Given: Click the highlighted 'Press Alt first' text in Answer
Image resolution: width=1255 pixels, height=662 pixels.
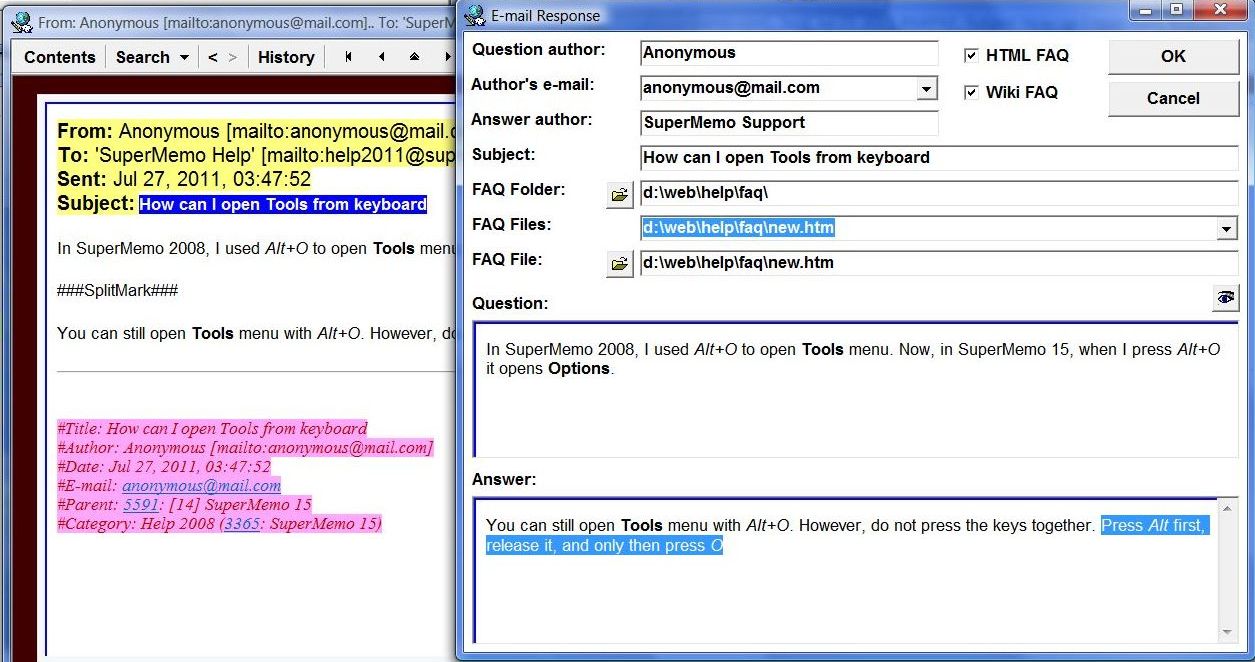Looking at the screenshot, I should 1154,525.
